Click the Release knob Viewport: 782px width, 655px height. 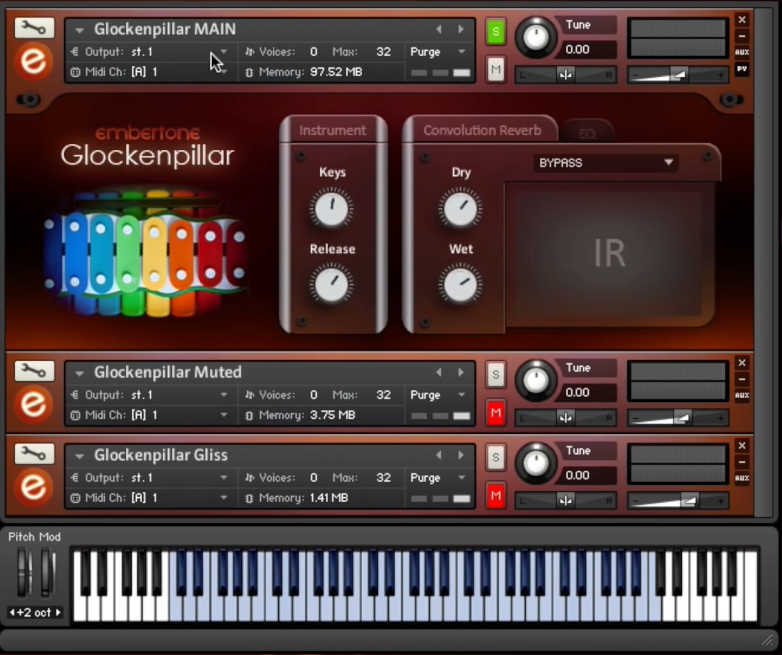pos(332,285)
